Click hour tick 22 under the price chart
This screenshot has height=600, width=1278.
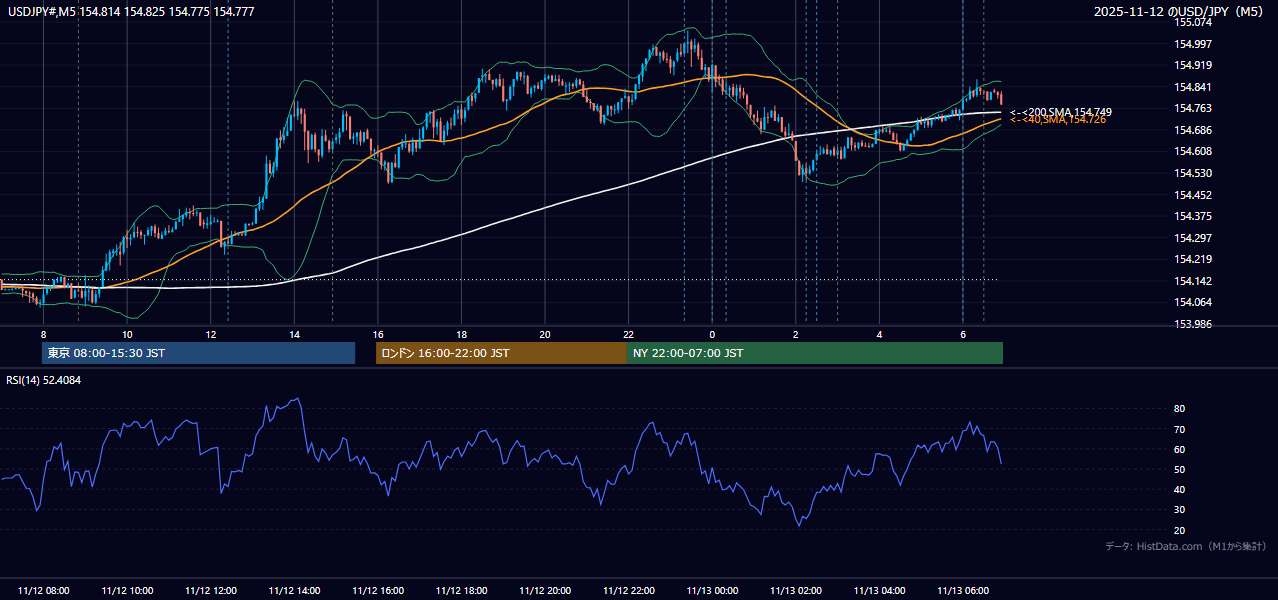(x=628, y=334)
